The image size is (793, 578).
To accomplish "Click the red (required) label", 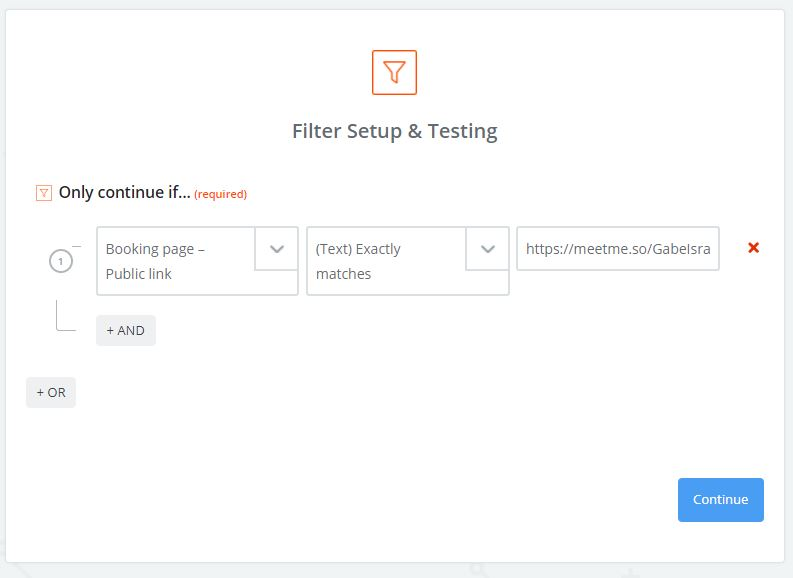I will point(220,194).
